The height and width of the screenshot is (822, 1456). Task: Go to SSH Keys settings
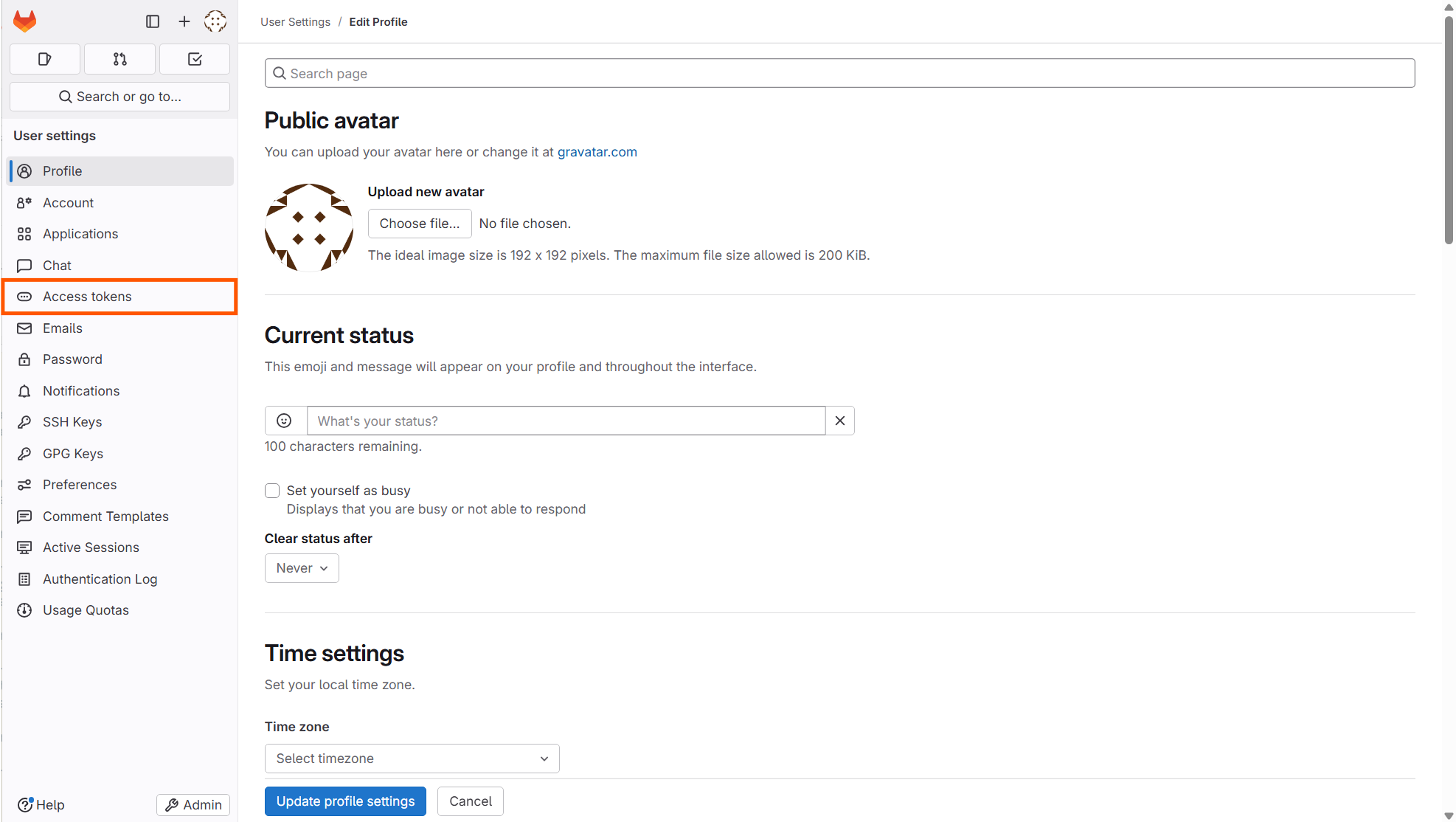pyautogui.click(x=72, y=422)
